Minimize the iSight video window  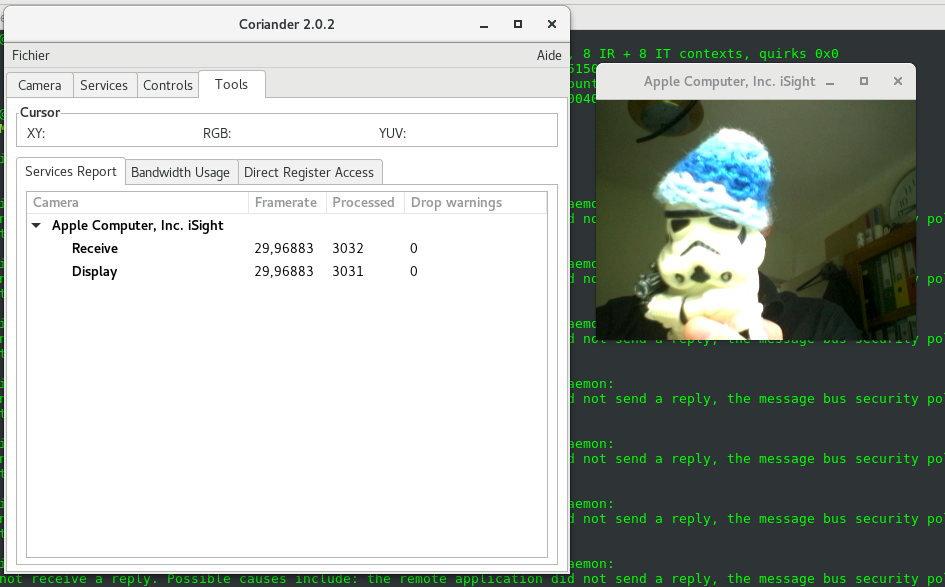(830, 82)
